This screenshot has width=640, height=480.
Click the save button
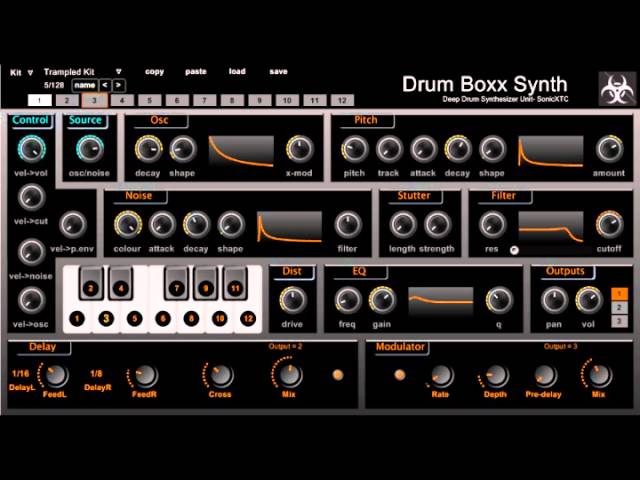[278, 71]
